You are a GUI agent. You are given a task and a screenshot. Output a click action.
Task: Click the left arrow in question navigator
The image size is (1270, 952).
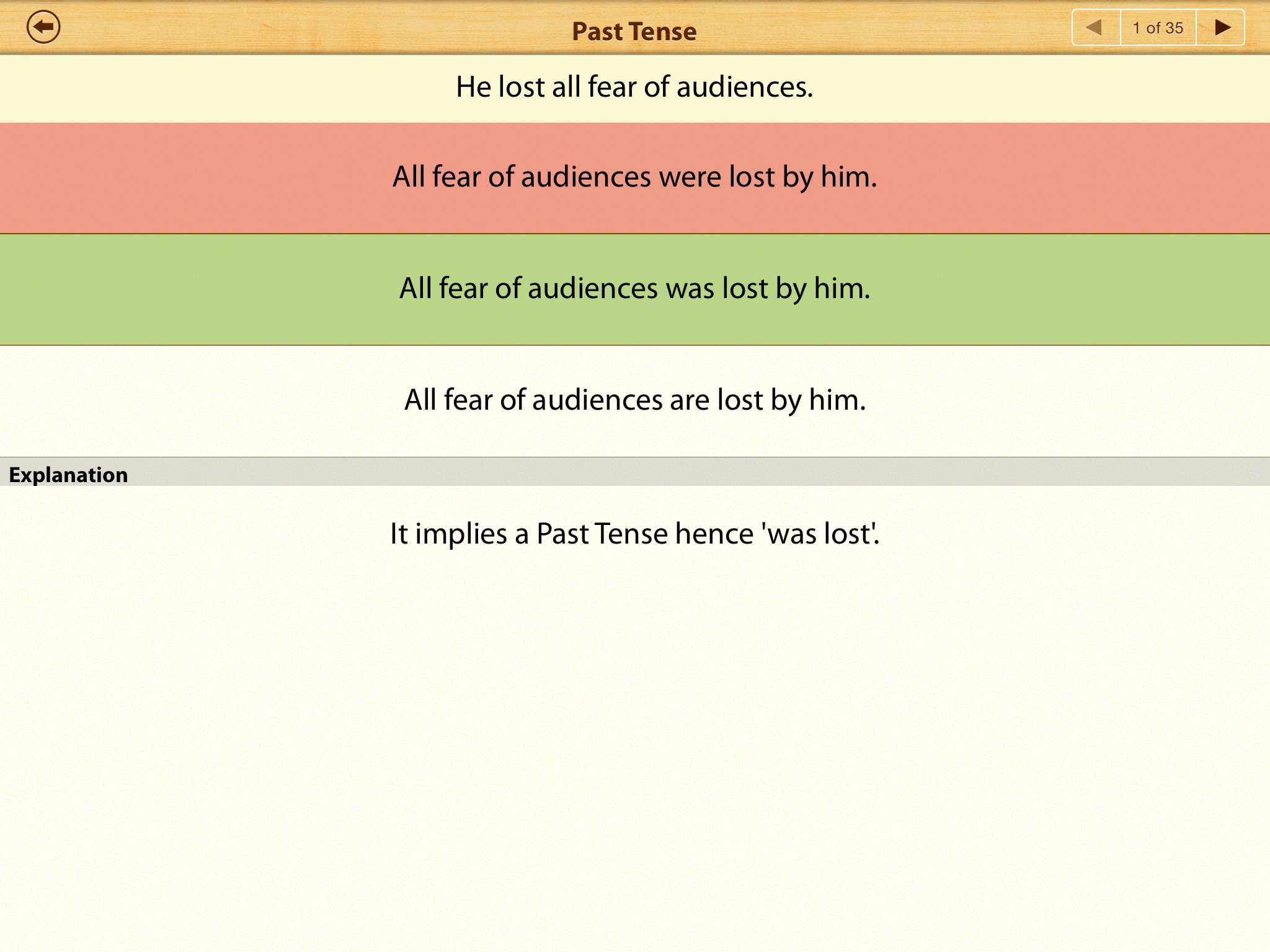coord(1095,27)
